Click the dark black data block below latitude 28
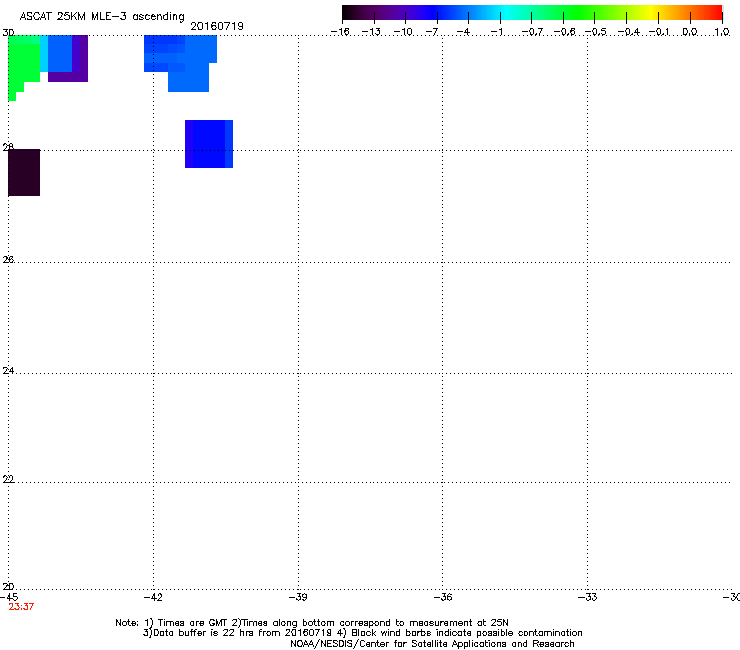740x650 pixels. tap(24, 172)
